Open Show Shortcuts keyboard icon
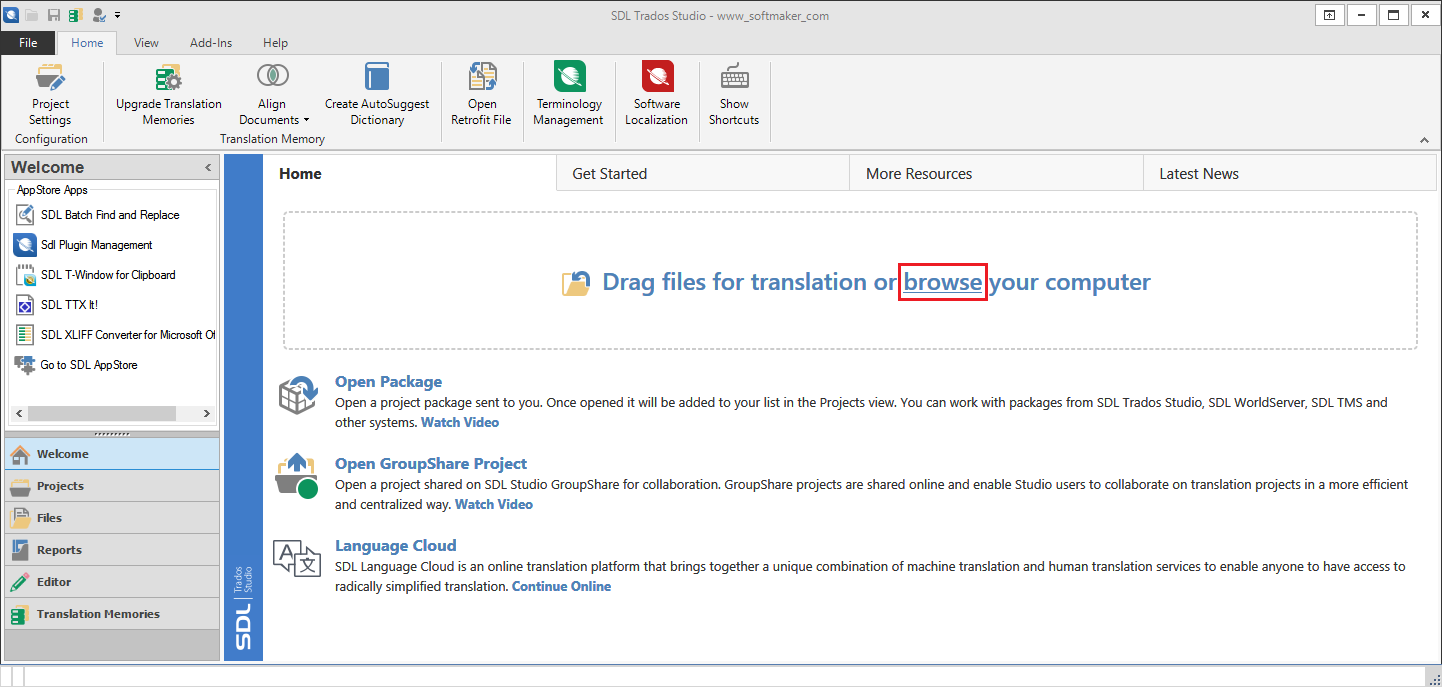This screenshot has height=687, width=1442. click(734, 77)
